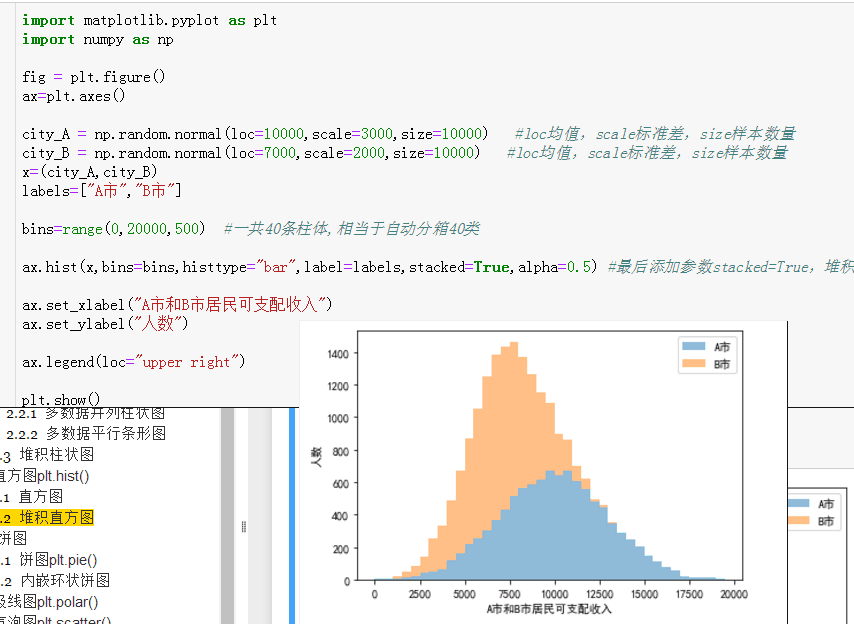Click the 'city_A = np.random.normal' code line

(x=255, y=134)
